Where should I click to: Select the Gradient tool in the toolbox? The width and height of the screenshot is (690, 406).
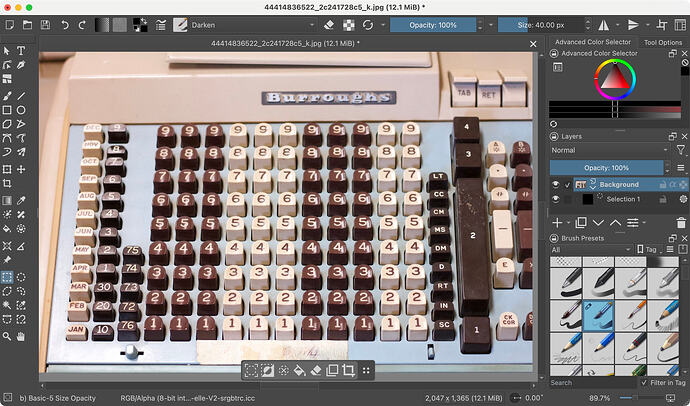click(x=7, y=201)
